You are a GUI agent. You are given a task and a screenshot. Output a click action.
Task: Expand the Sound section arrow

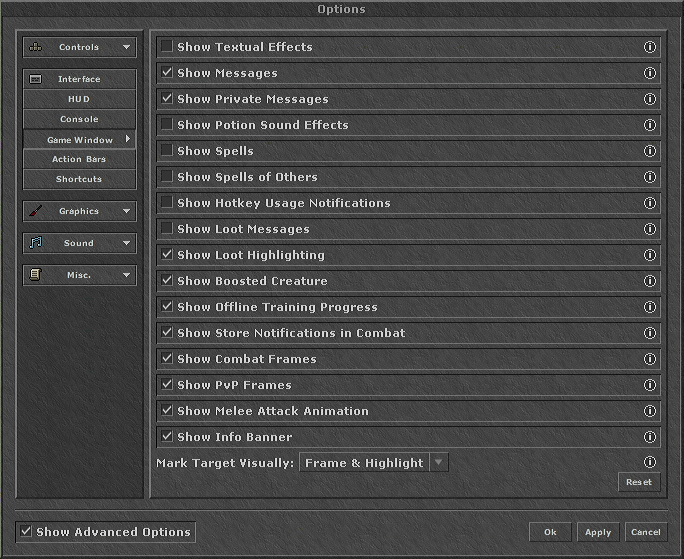pyautogui.click(x=127, y=243)
